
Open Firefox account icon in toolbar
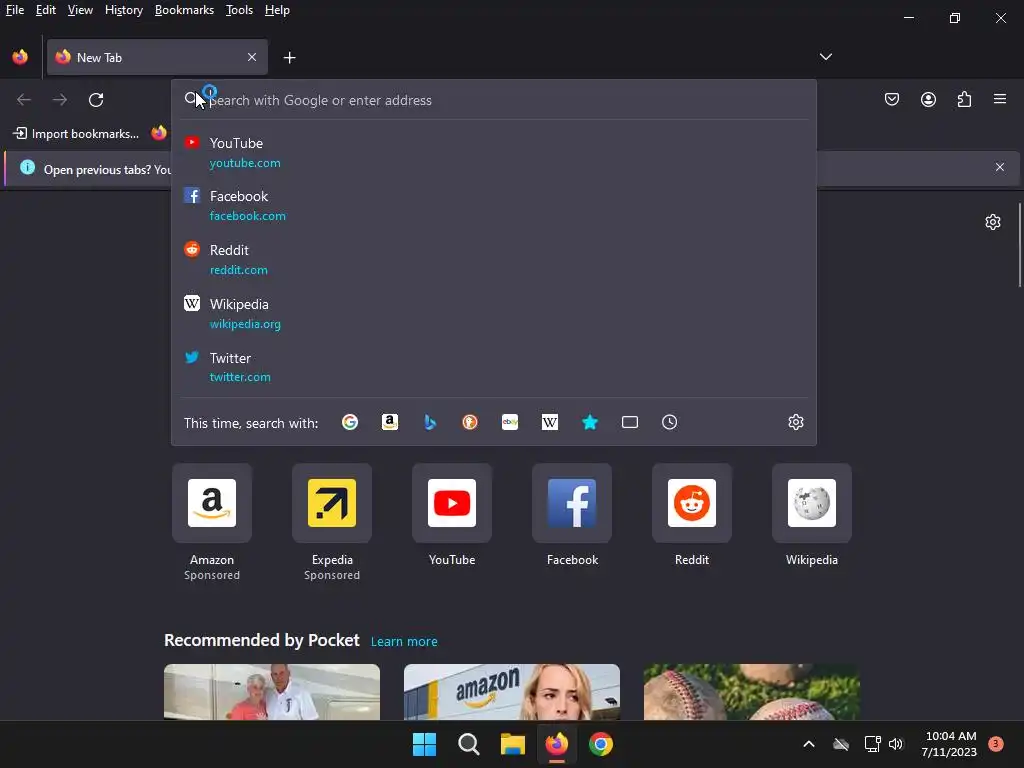pos(928,99)
